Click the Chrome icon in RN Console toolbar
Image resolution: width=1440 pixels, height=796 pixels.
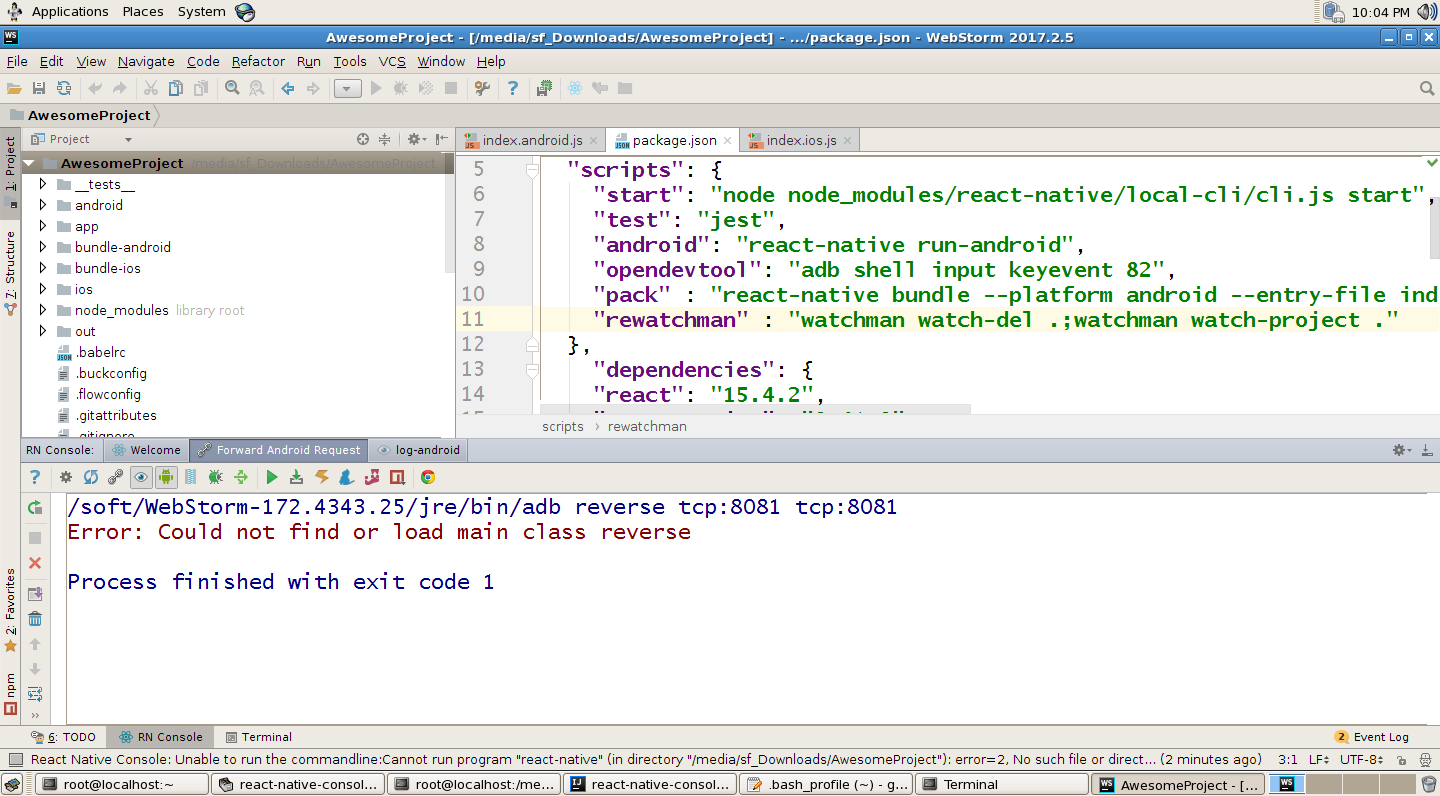pyautogui.click(x=426, y=477)
